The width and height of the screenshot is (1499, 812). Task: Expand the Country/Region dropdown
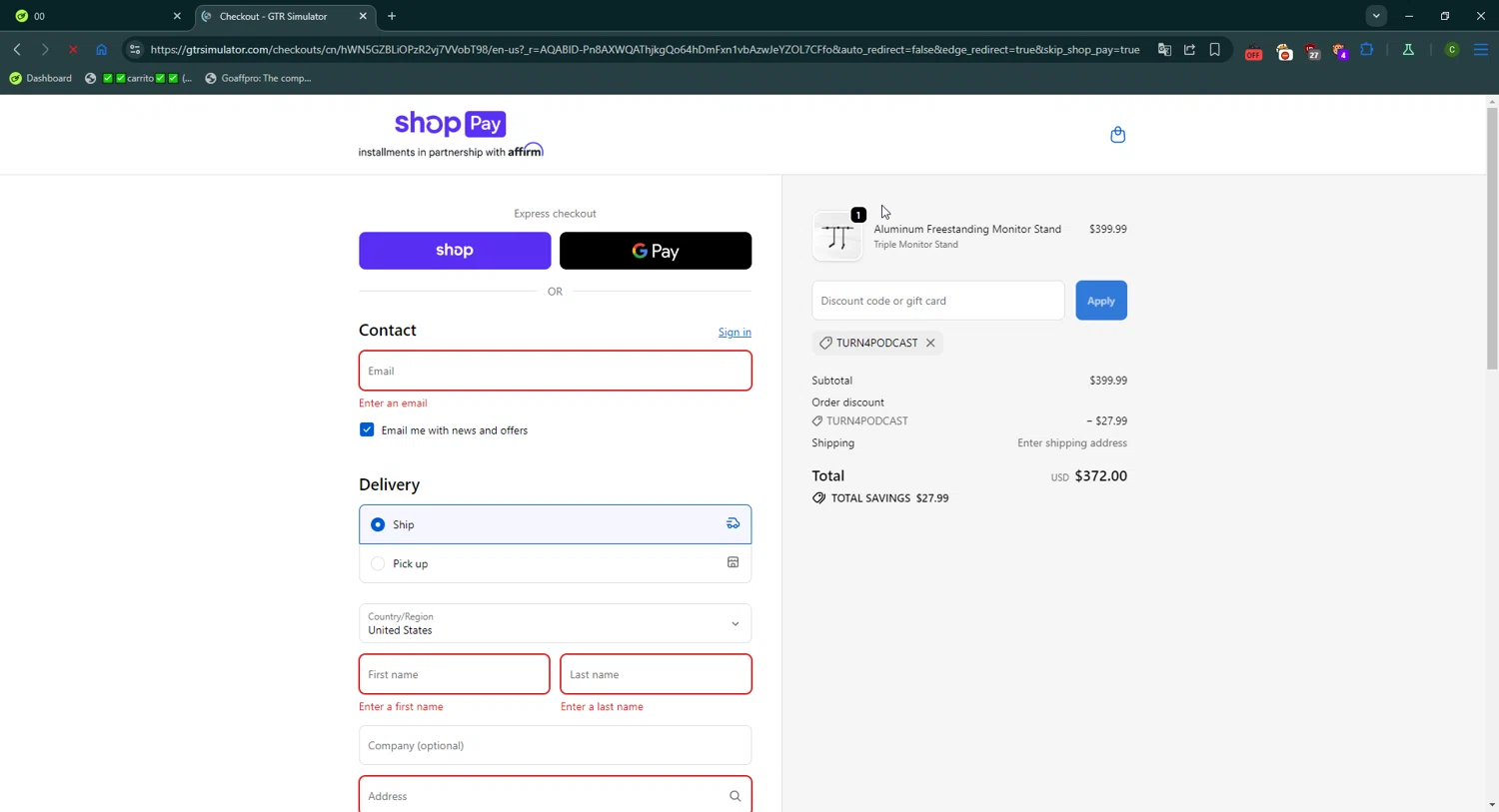pyautogui.click(x=555, y=623)
